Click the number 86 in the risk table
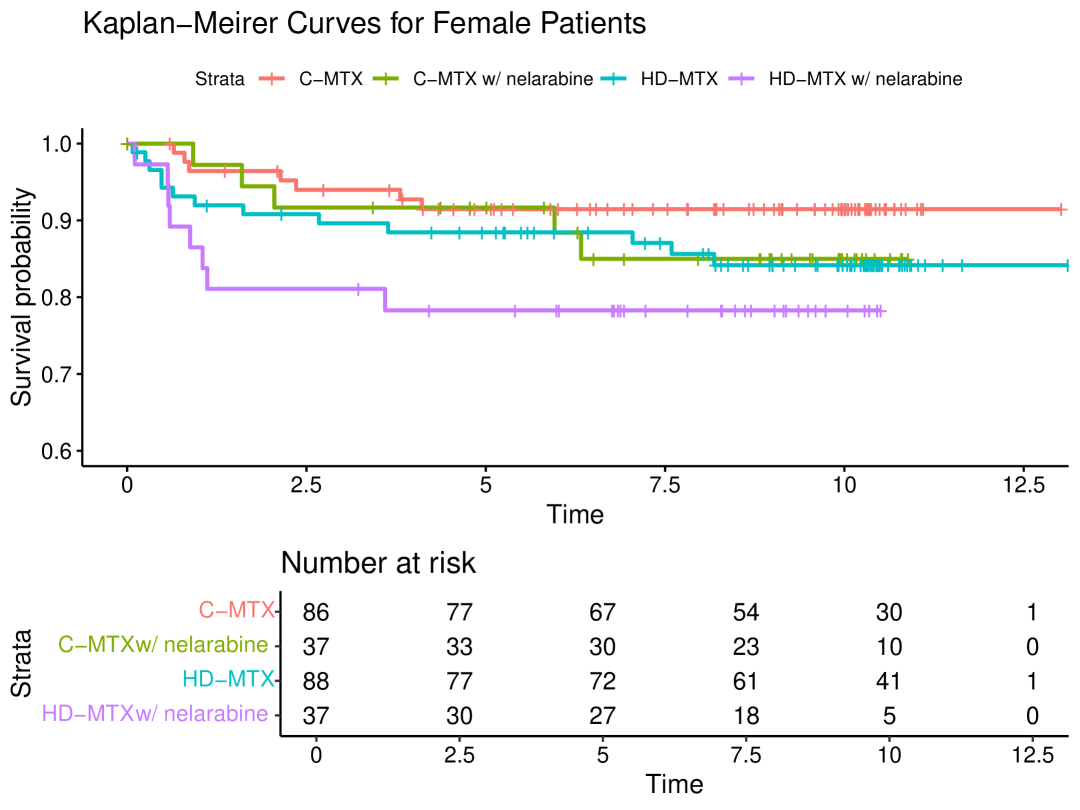This screenshot has width=1080, height=810. [317, 613]
